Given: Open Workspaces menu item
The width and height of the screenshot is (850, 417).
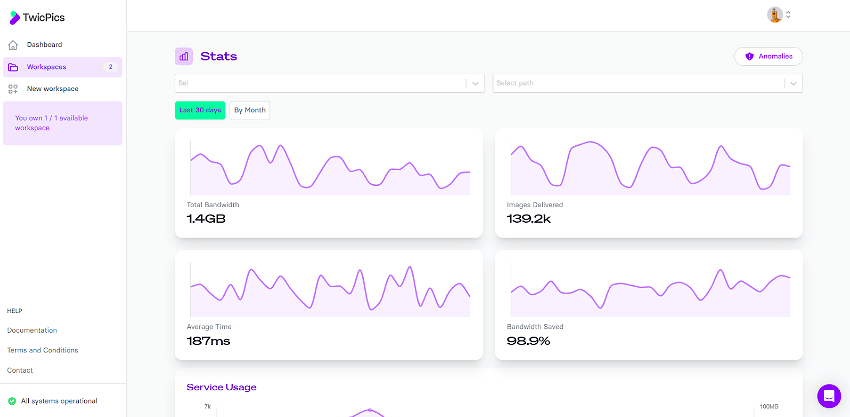Looking at the screenshot, I should (x=62, y=67).
